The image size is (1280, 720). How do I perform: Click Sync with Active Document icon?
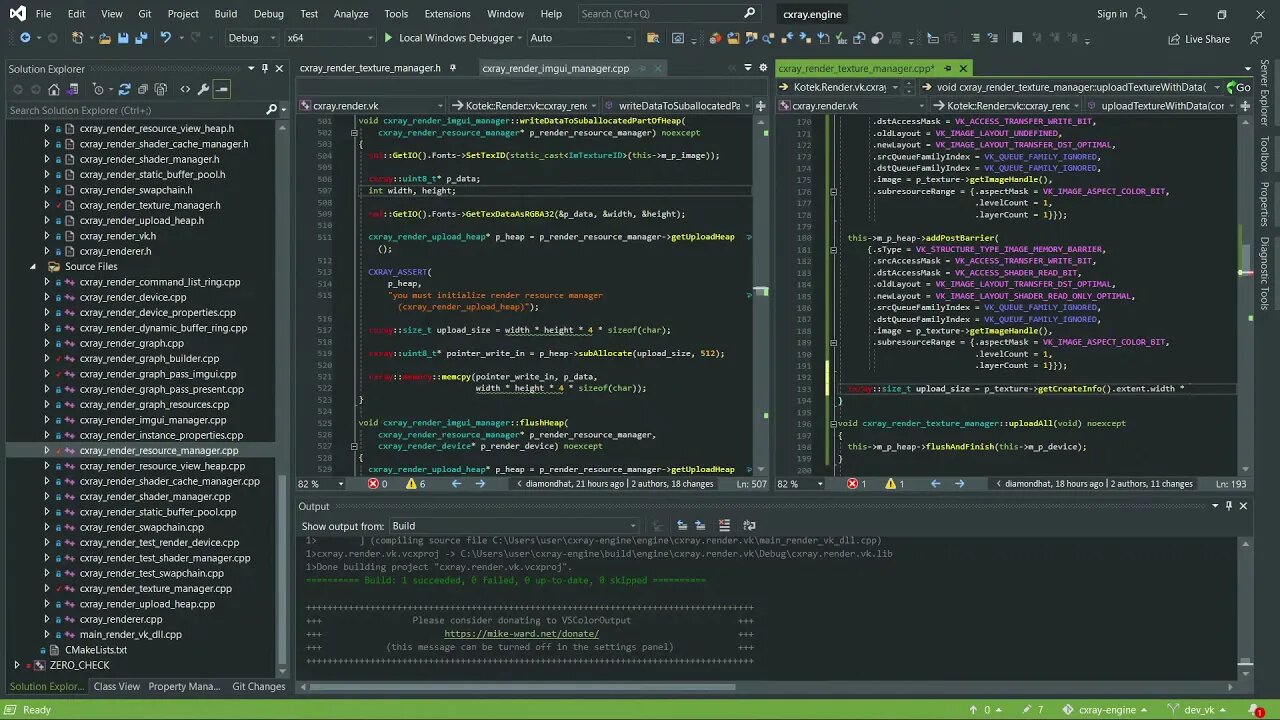(125, 89)
